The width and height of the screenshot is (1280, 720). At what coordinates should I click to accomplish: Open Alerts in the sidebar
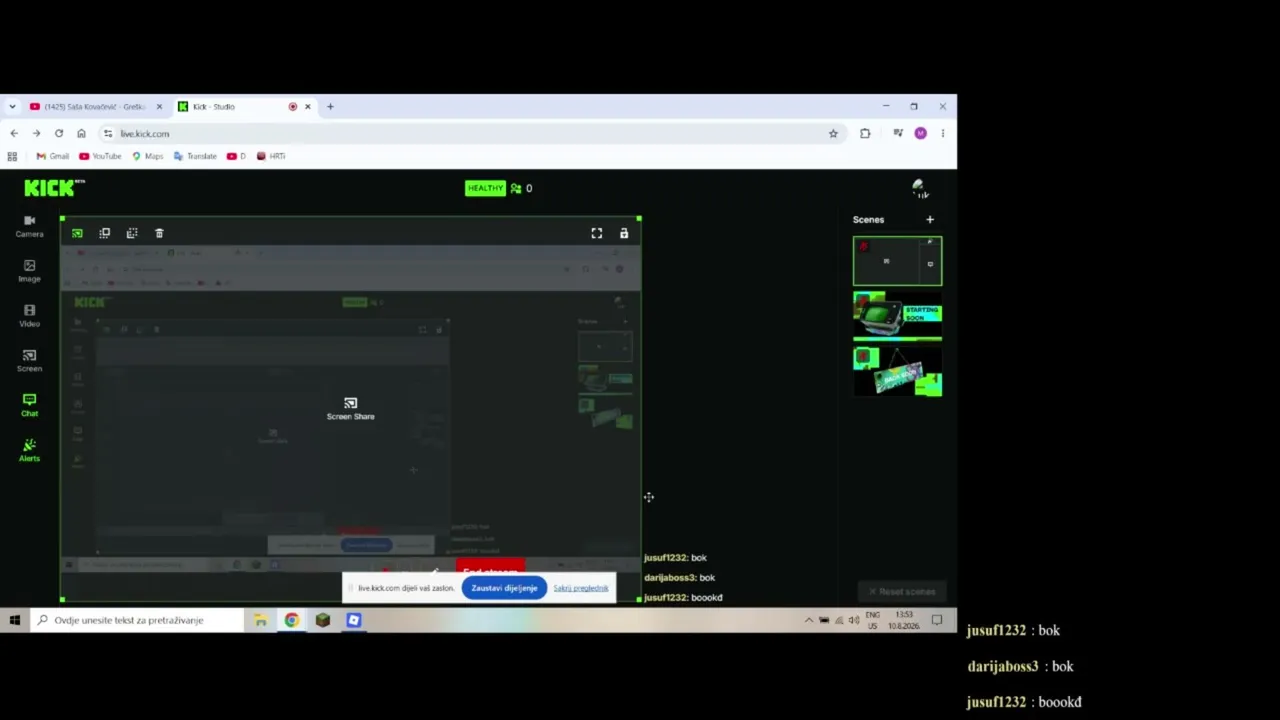(x=29, y=450)
